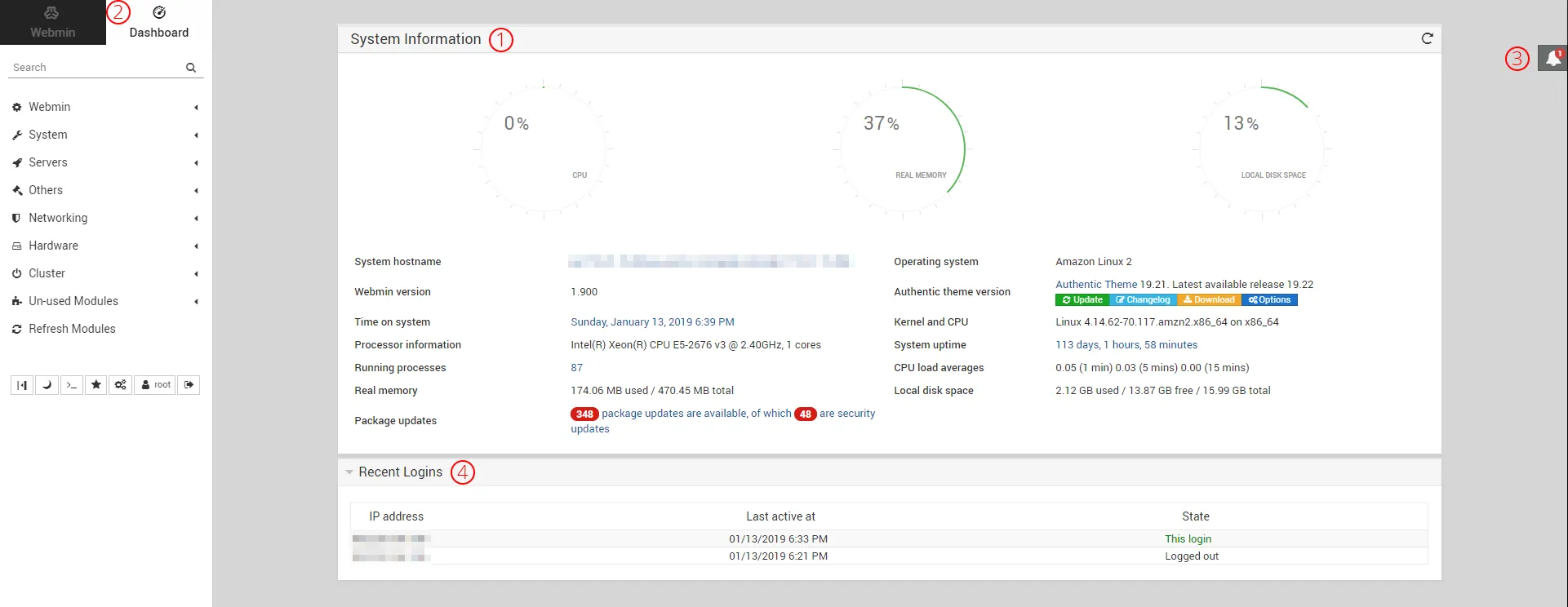Expand the Webmin menu category
Image resolution: width=1568 pixels, height=607 pixels.
click(50, 107)
